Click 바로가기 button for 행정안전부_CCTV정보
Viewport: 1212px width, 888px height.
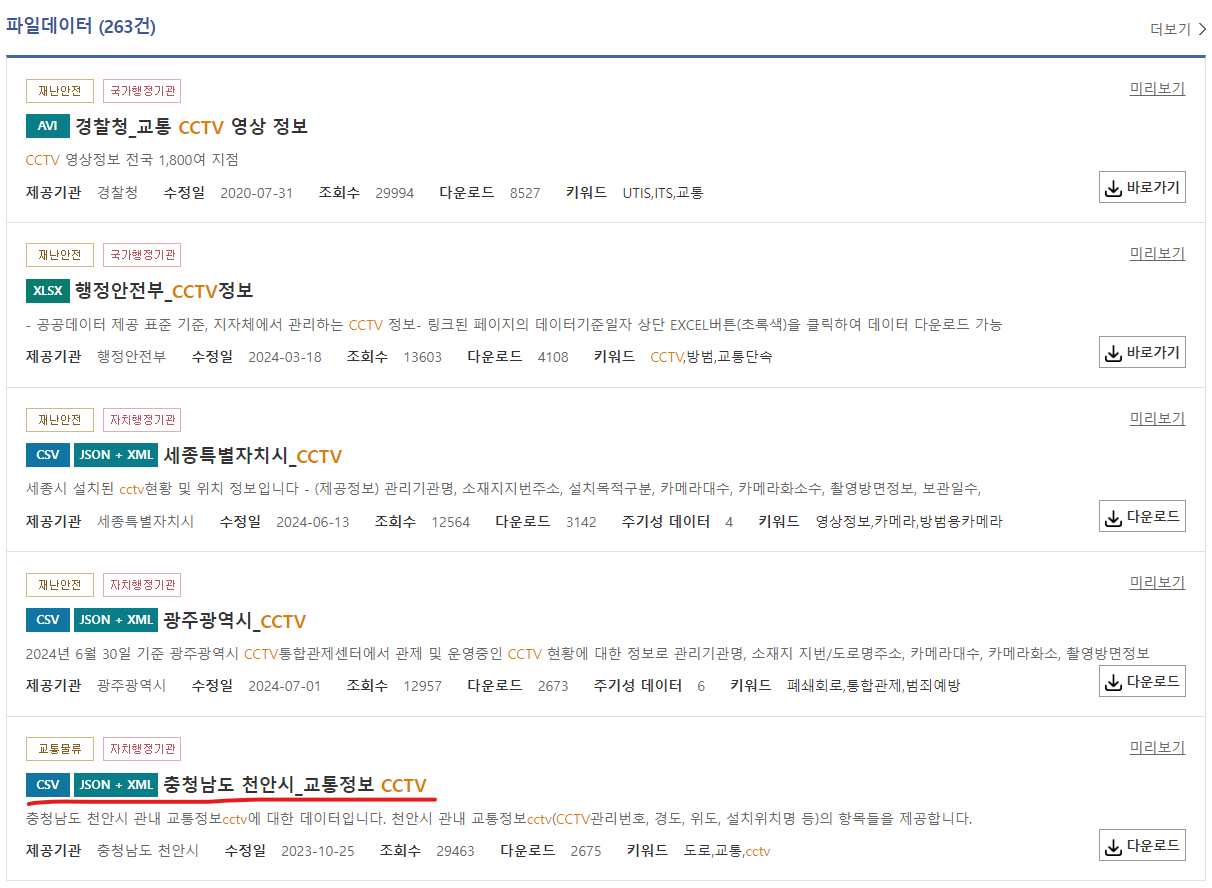click(1142, 352)
